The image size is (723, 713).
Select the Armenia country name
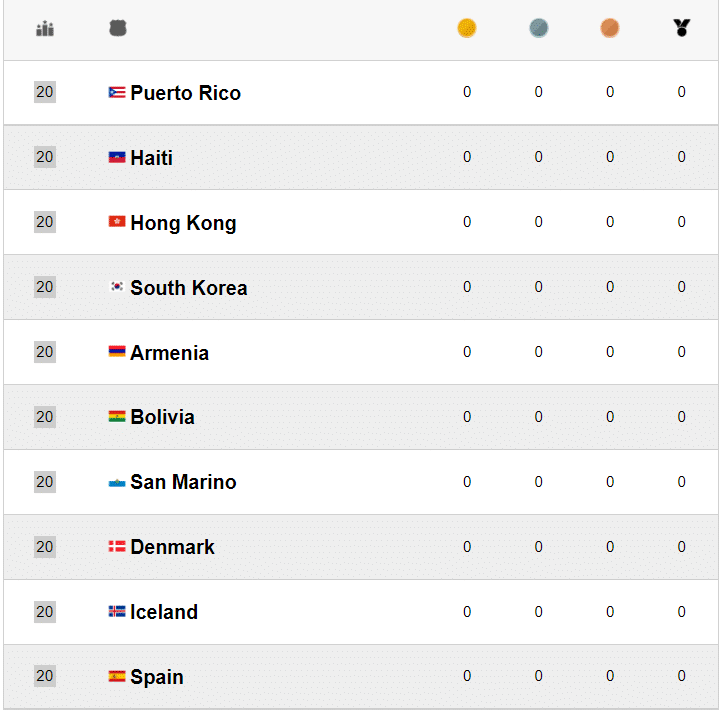coord(169,353)
